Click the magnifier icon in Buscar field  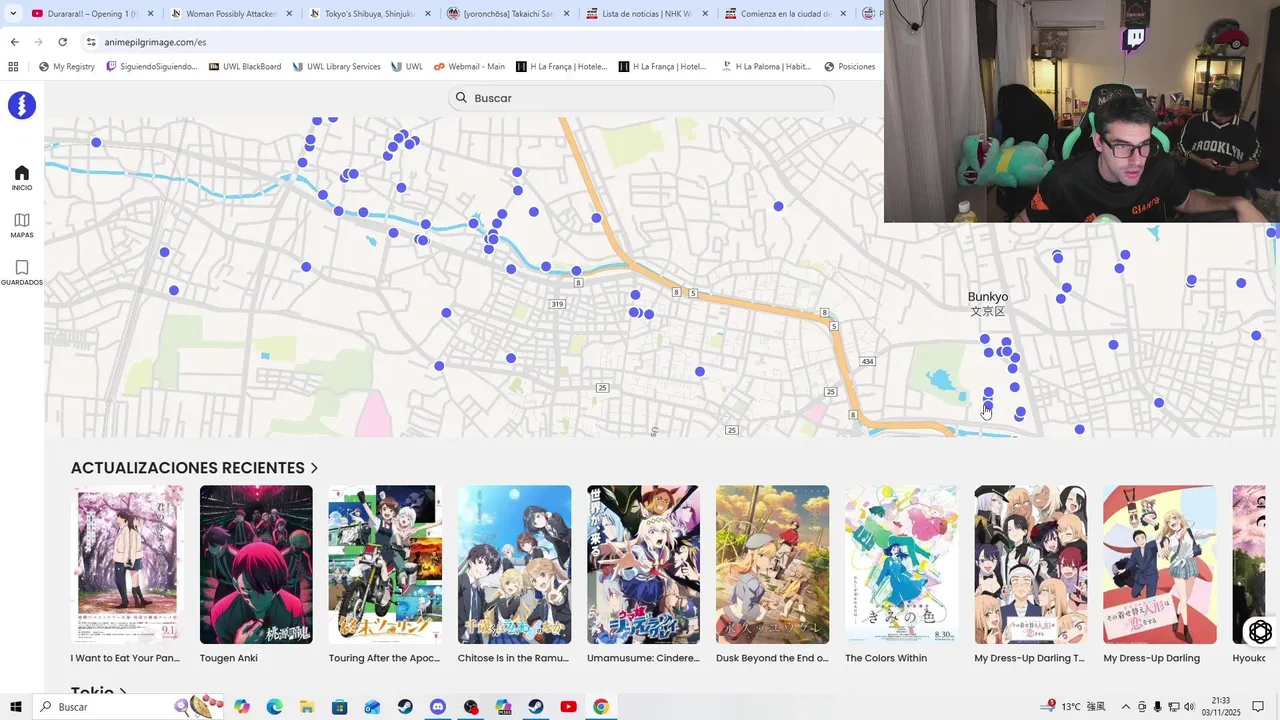click(x=461, y=98)
